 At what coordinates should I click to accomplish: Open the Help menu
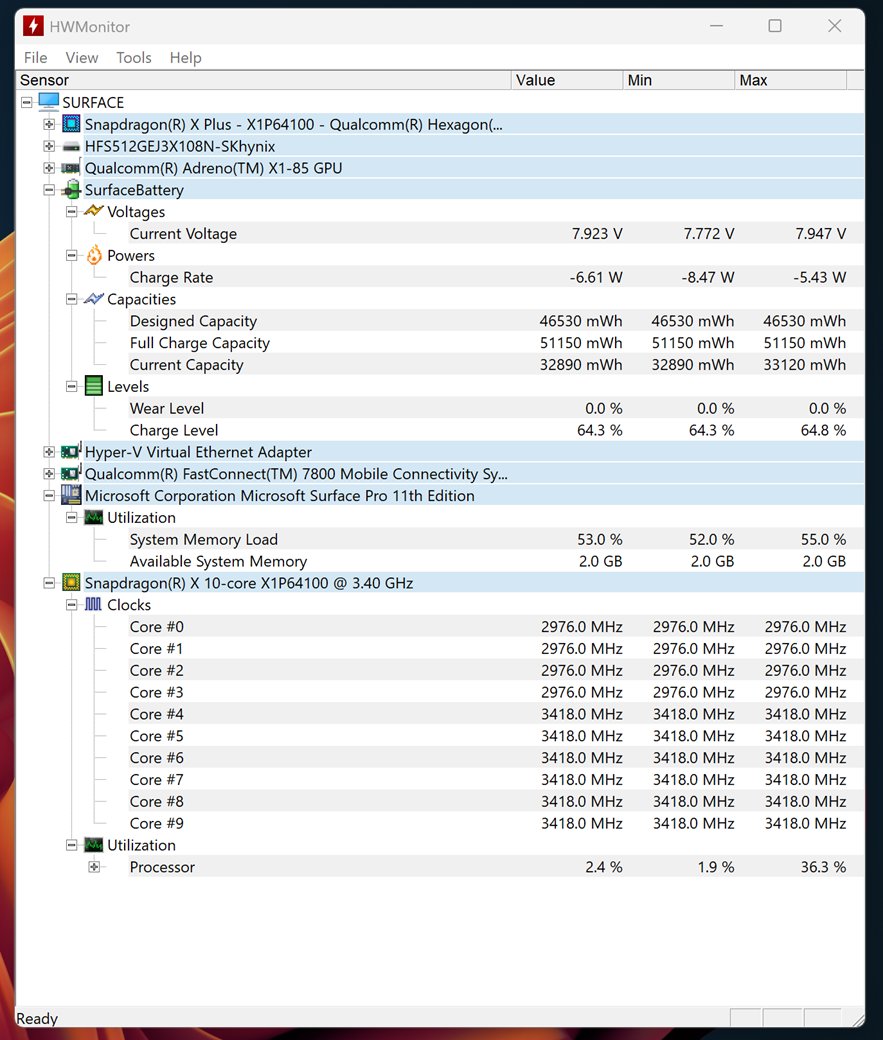[x=186, y=58]
